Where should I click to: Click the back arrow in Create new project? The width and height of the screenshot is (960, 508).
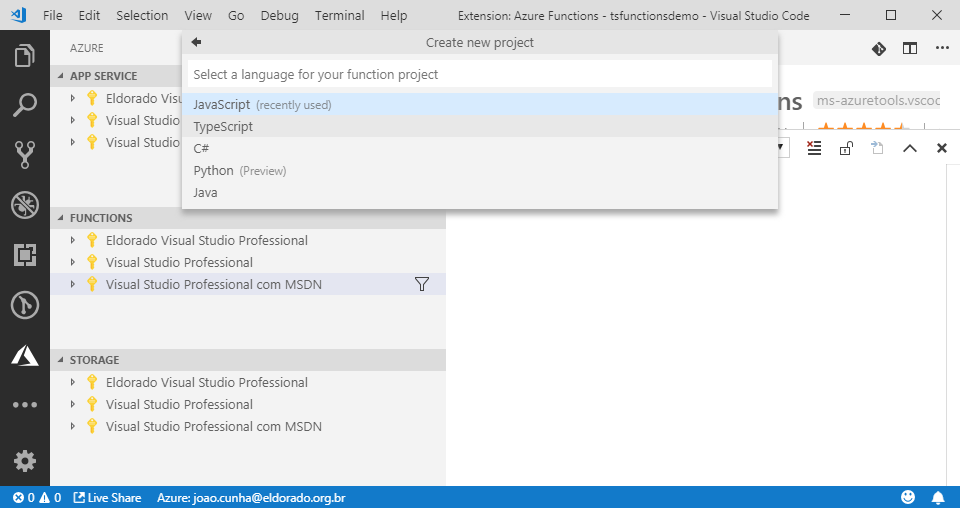pos(196,42)
